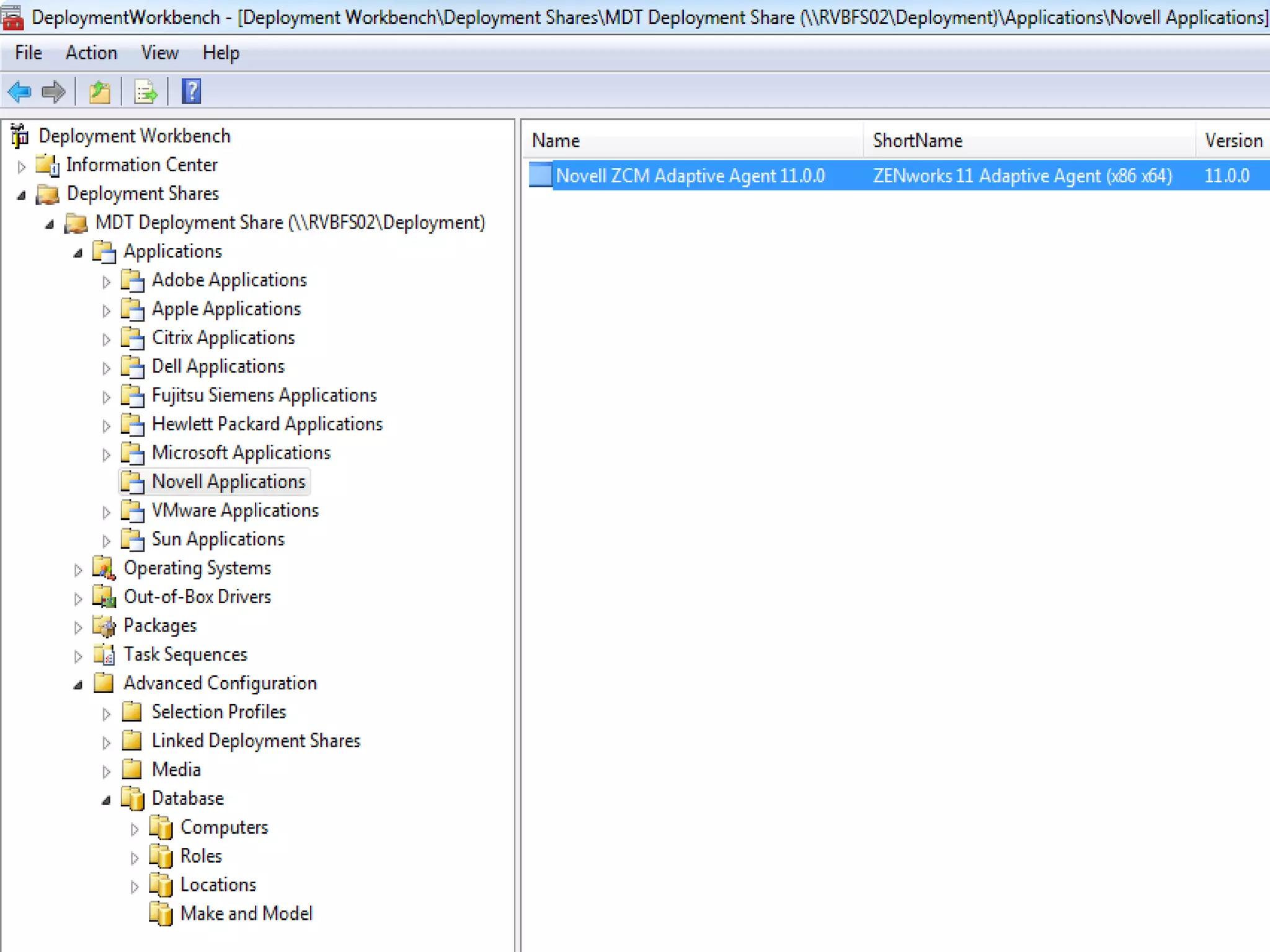Select Novell Applications in the tree
This screenshot has width=1270, height=952.
pyautogui.click(x=229, y=482)
